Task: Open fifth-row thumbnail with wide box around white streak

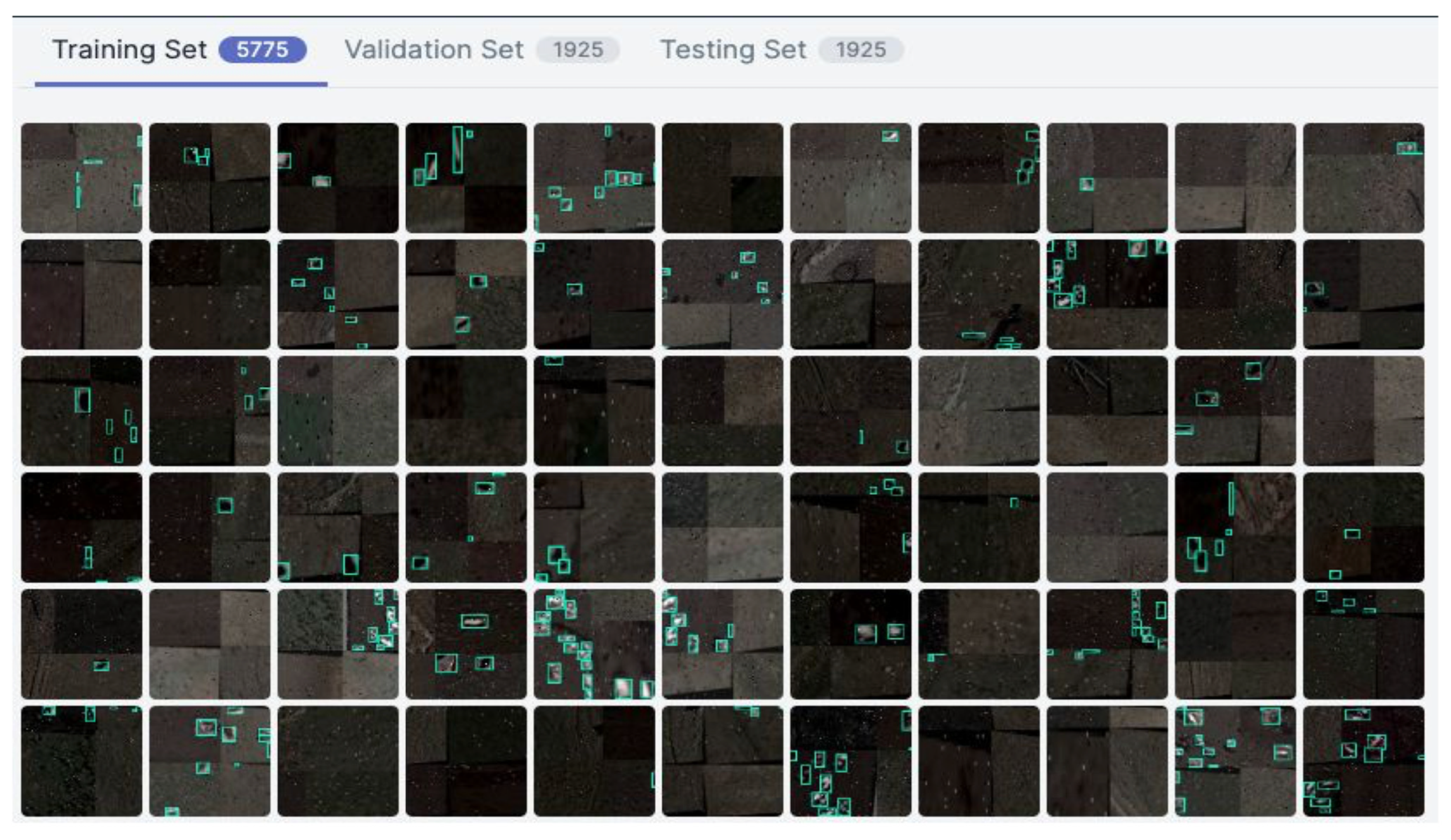Action: (x=466, y=643)
